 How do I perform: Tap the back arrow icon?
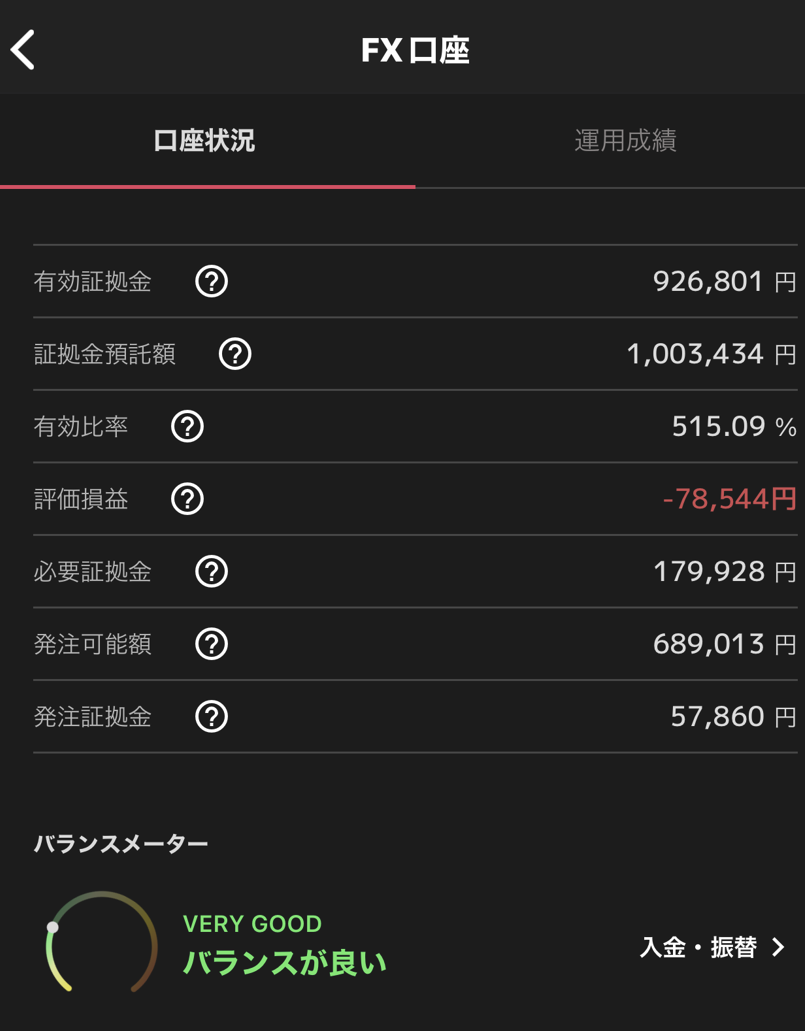[x=24, y=50]
